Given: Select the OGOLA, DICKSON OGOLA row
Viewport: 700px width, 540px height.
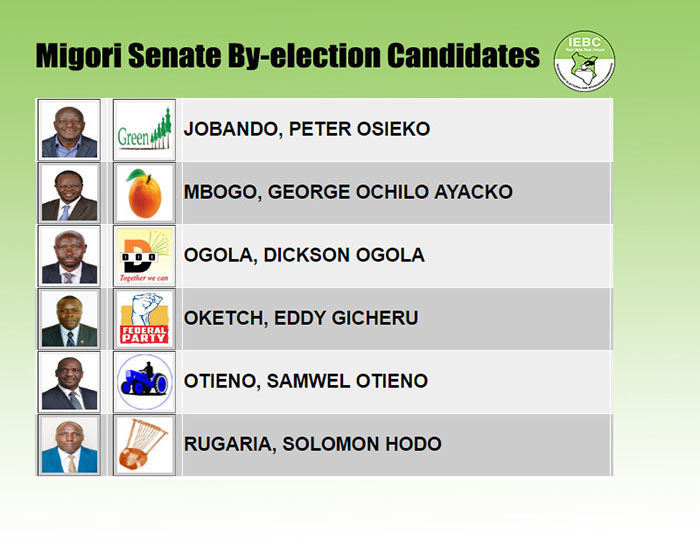Looking at the screenshot, I should [x=325, y=256].
